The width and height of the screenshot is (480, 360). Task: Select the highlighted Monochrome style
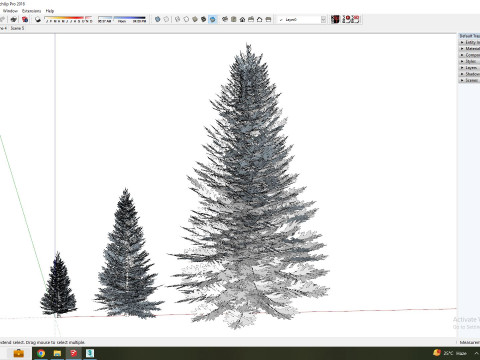click(x=212, y=20)
